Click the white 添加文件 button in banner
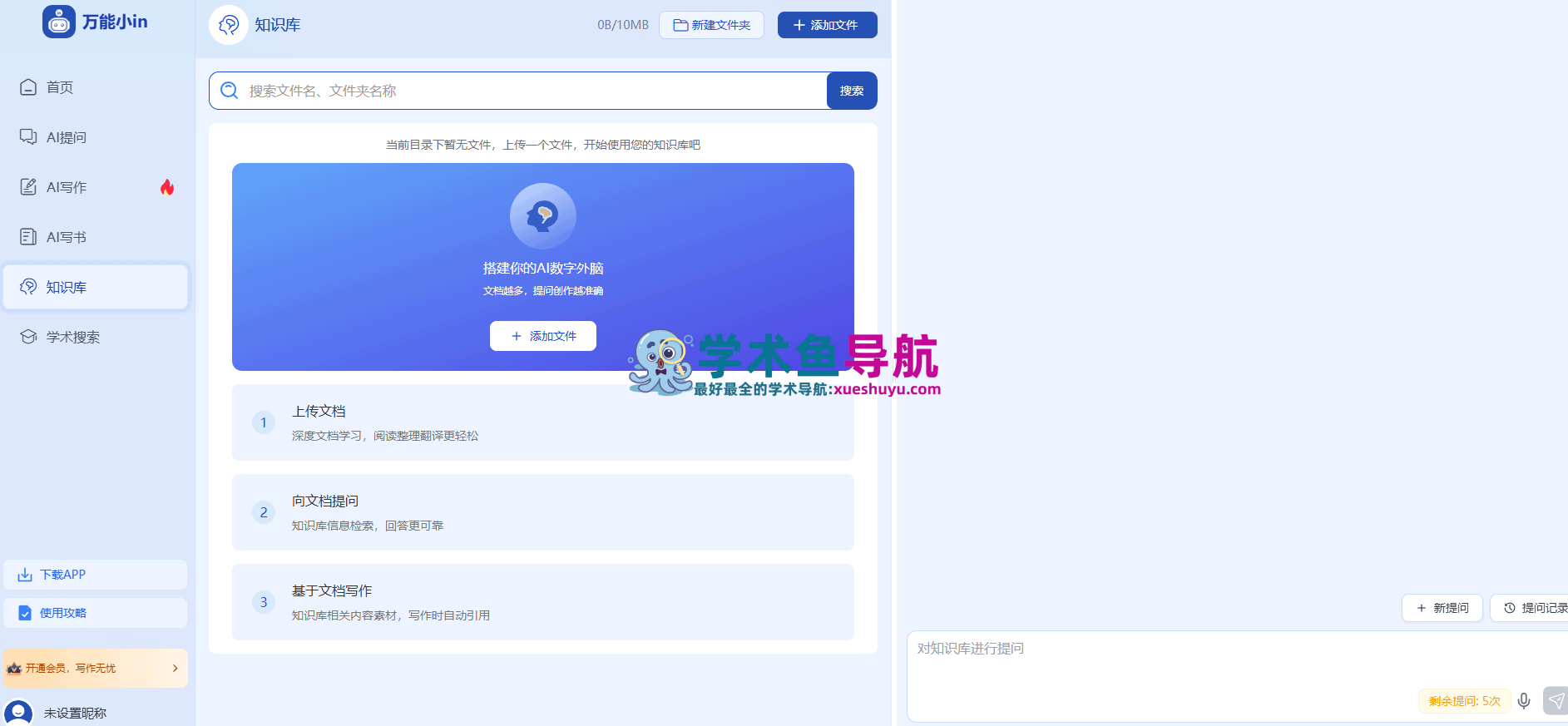The height and width of the screenshot is (726, 1568). click(x=543, y=336)
